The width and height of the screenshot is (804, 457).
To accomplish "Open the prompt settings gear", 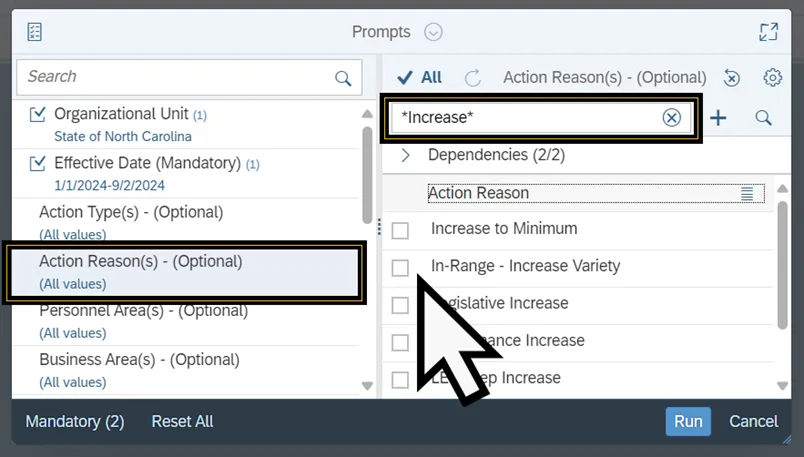I will click(x=772, y=78).
